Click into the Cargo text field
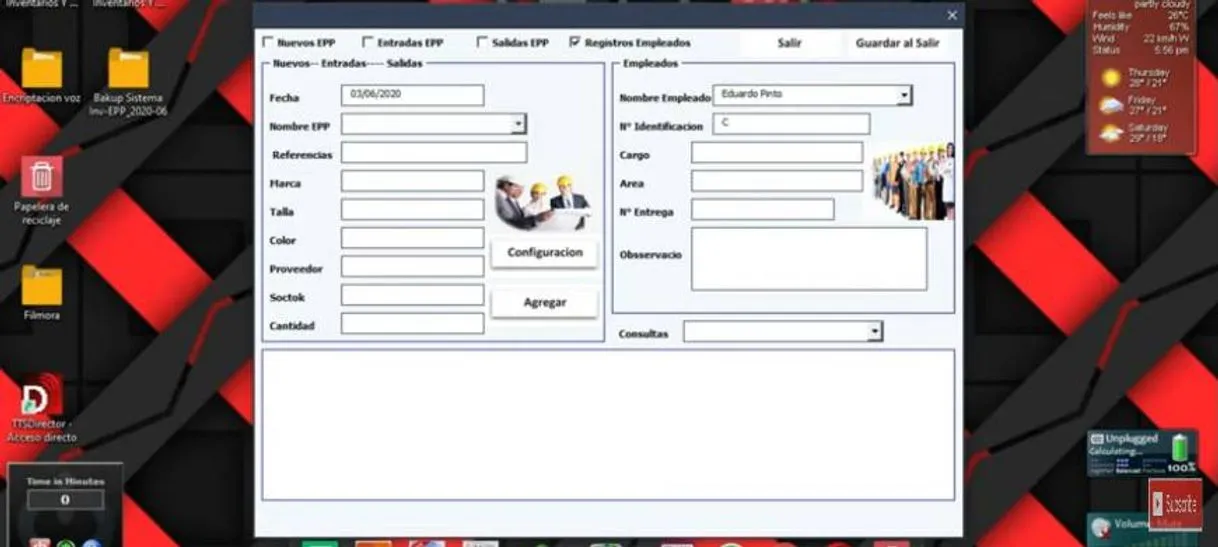This screenshot has width=1218, height=547. pos(777,152)
